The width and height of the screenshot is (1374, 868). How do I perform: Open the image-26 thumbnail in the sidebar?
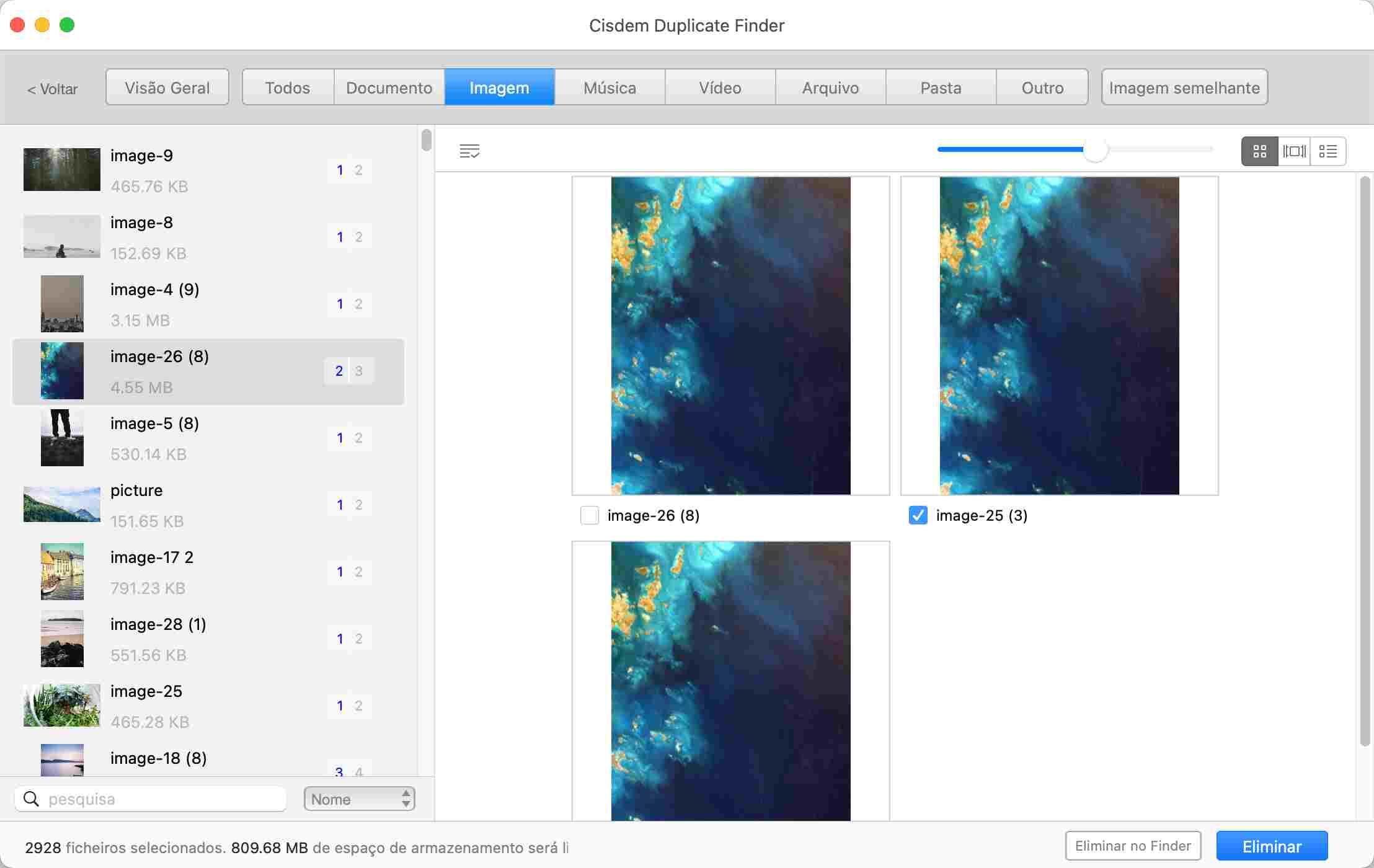(62, 371)
